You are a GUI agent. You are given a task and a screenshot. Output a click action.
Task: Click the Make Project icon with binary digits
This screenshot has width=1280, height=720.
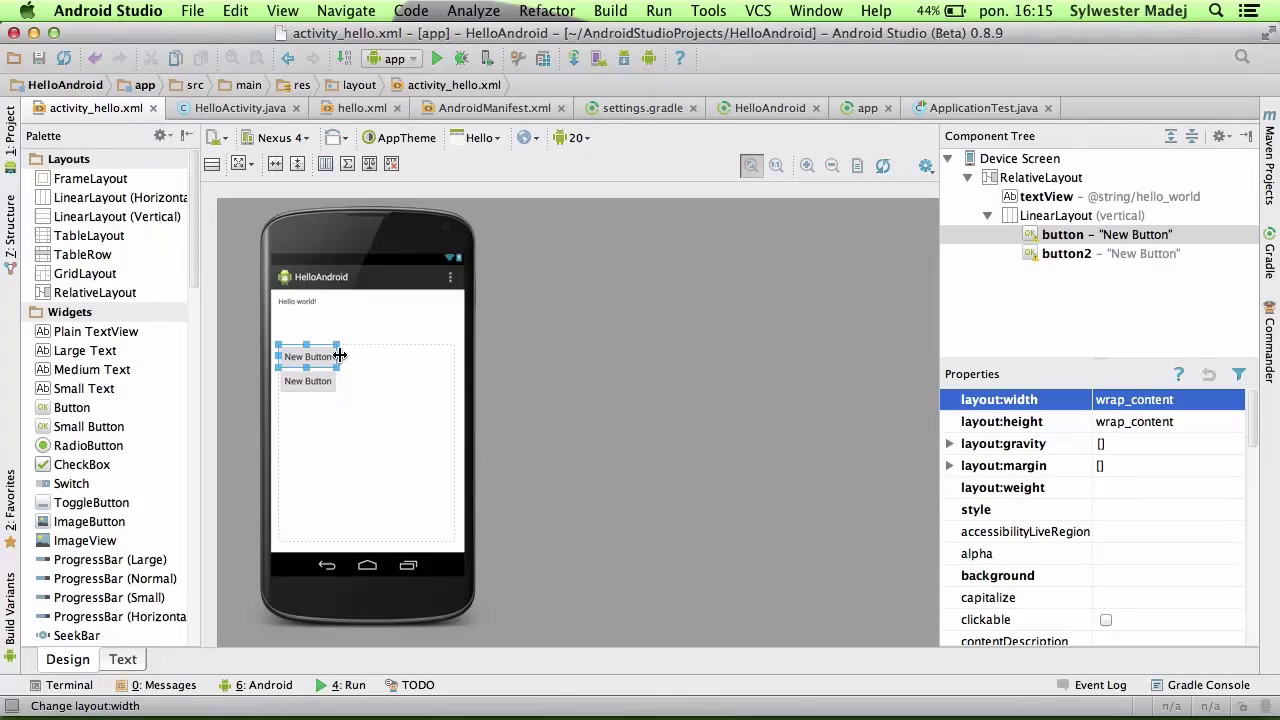point(344,58)
